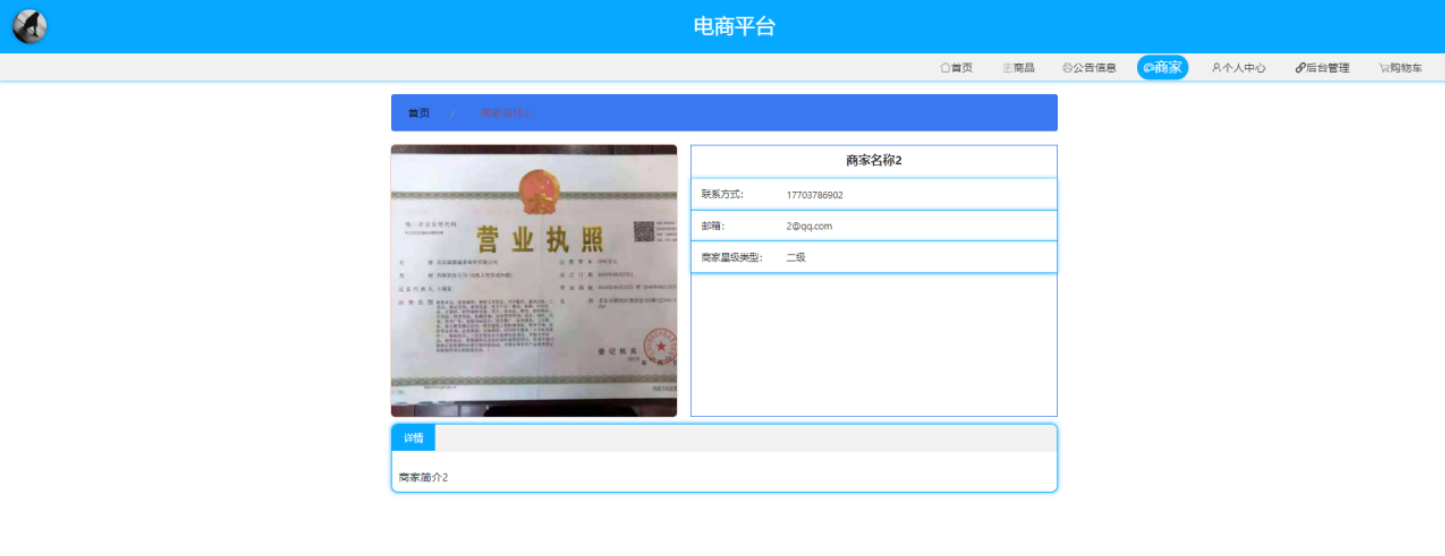This screenshot has height=556, width=1445.
Task: Click the 商家星级类型 label
Action: [732, 257]
